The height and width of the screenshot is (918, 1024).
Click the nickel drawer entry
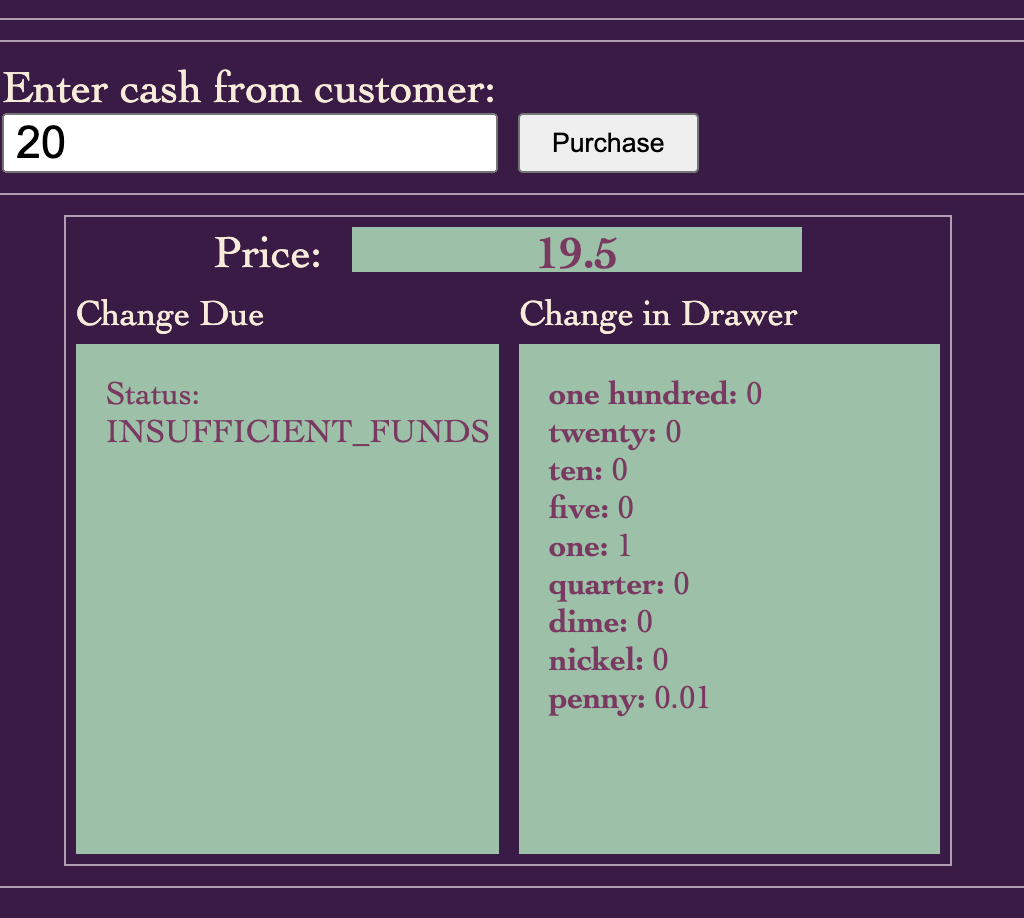click(x=608, y=659)
